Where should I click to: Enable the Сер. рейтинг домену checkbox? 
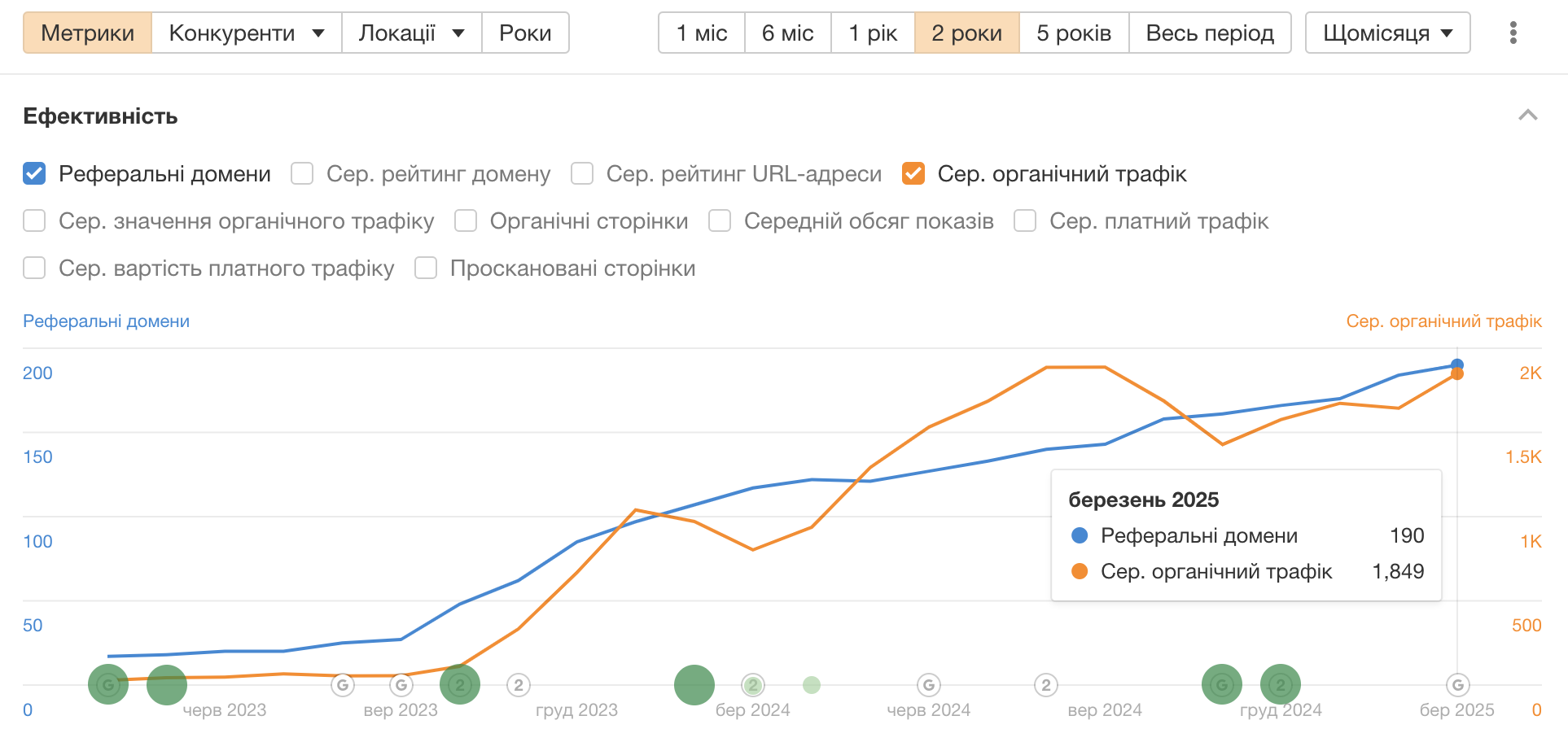tap(302, 173)
